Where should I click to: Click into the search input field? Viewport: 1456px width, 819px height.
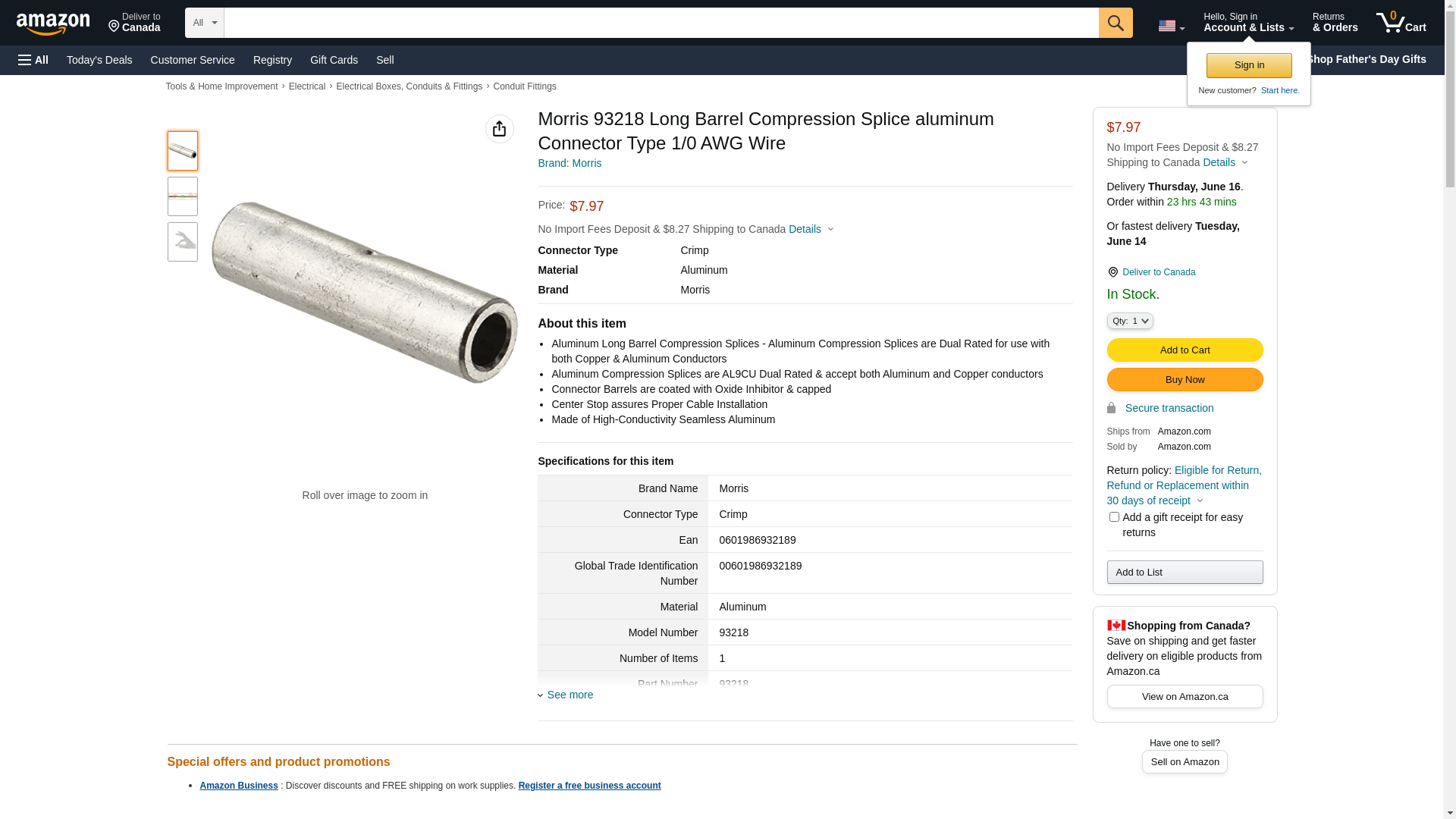(661, 23)
